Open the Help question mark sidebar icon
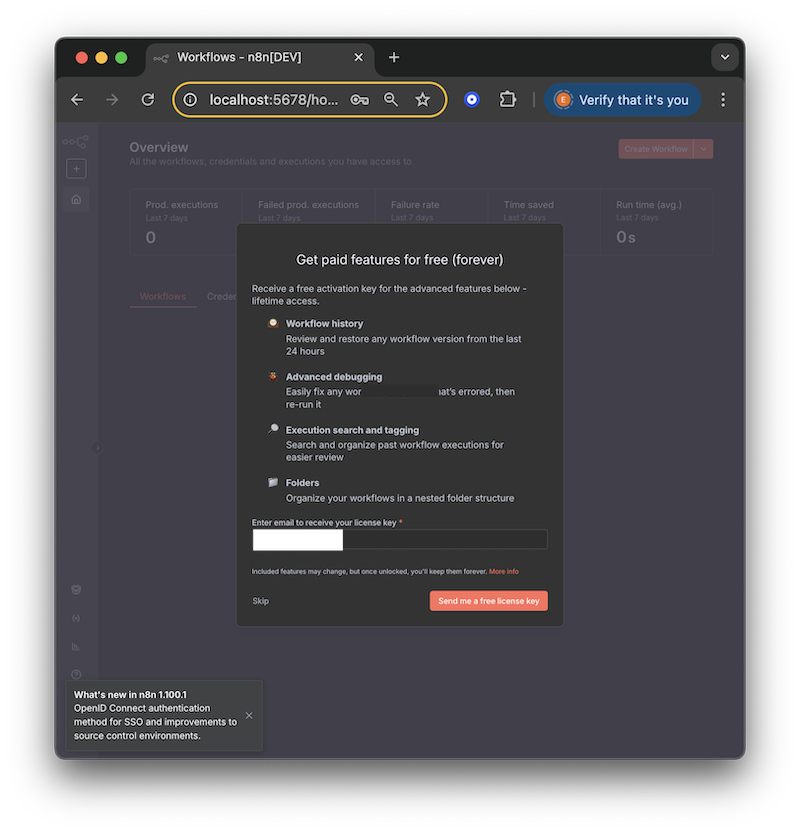 [x=76, y=674]
